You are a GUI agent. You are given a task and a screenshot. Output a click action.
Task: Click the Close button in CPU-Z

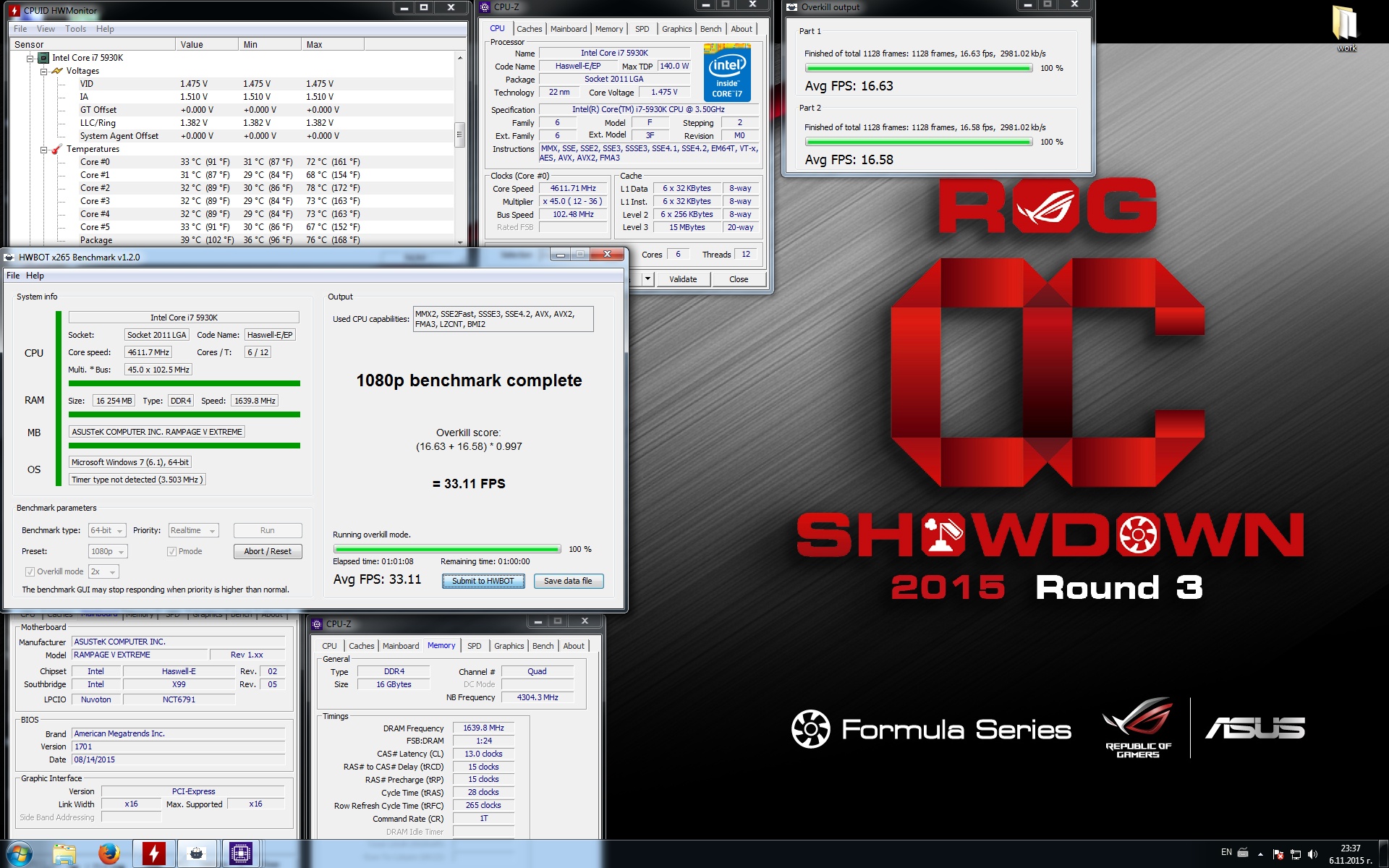739,279
